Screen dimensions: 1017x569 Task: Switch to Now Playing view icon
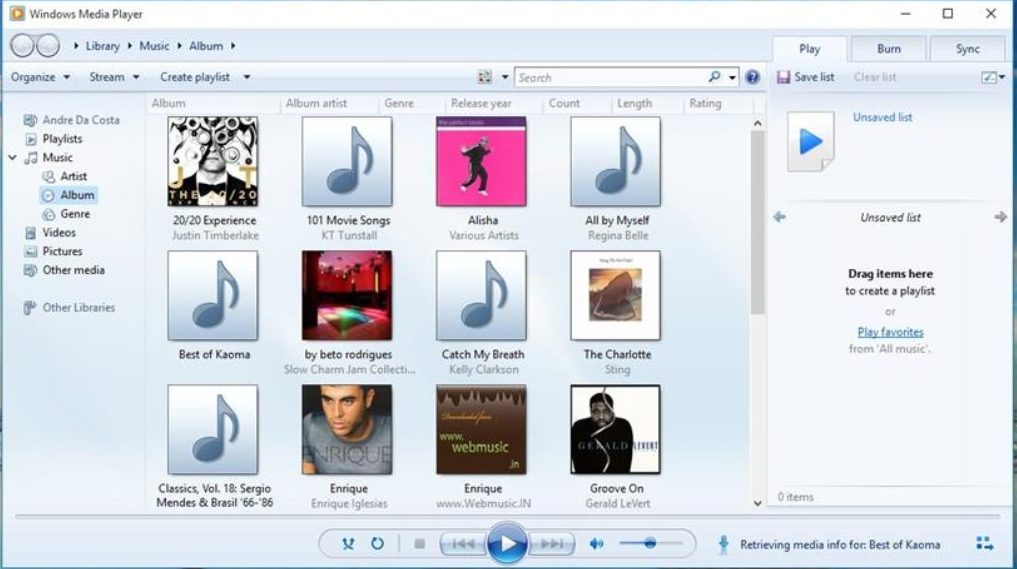click(x=985, y=544)
